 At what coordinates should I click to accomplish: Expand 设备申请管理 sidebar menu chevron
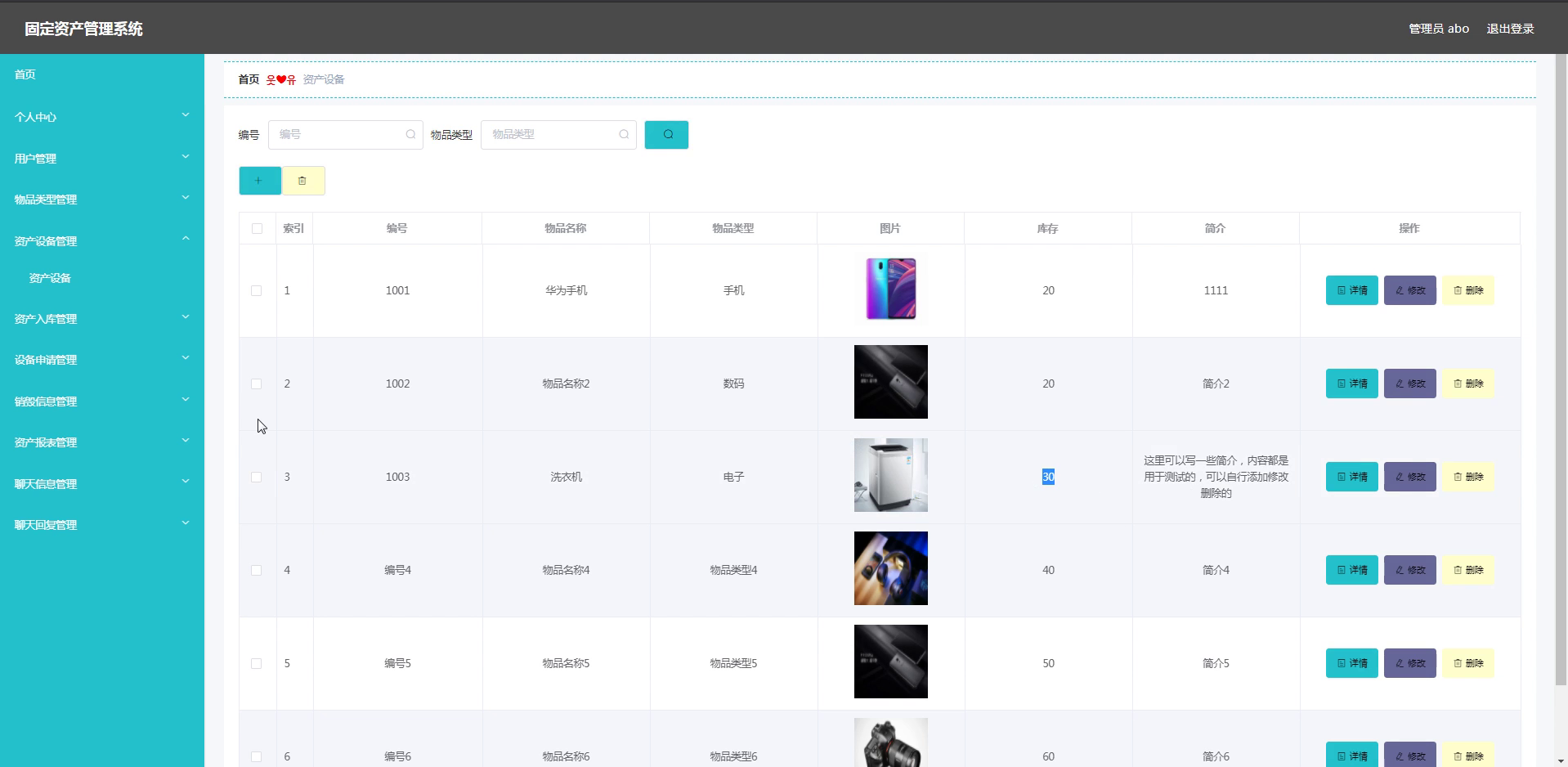[186, 357]
